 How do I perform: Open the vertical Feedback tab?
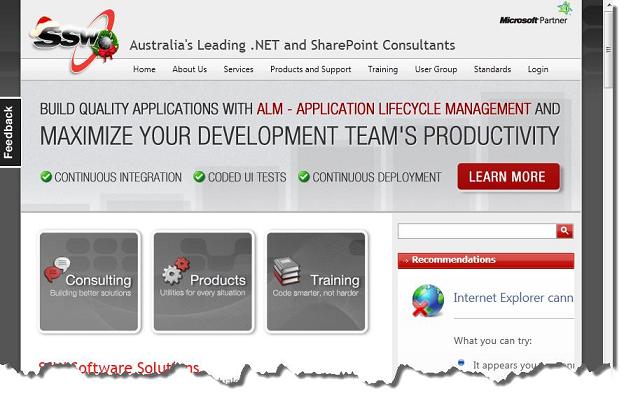(x=10, y=133)
